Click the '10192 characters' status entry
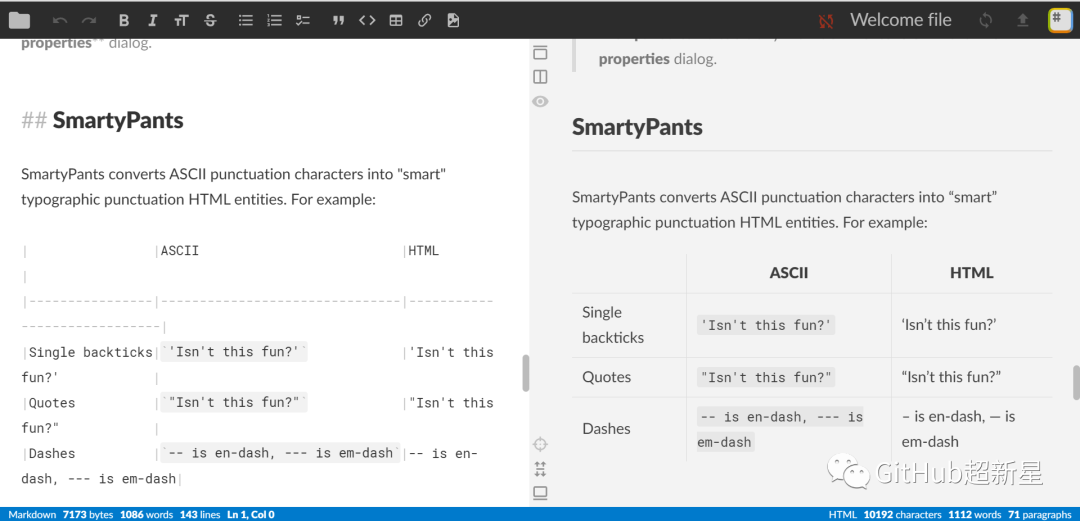The image size is (1080, 521). (x=902, y=514)
